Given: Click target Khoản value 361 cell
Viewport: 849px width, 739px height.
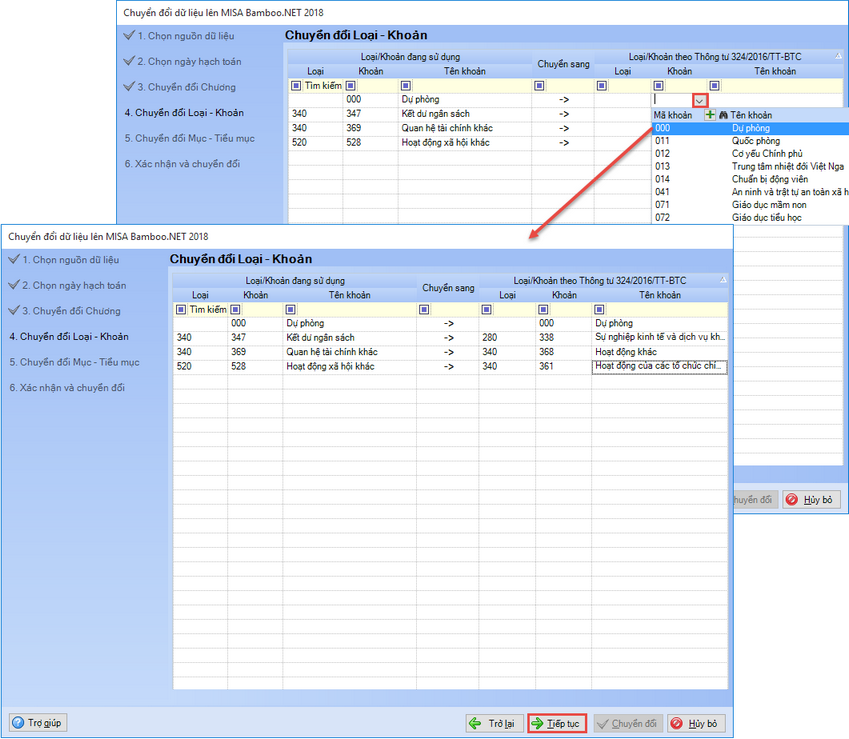Looking at the screenshot, I should point(563,367).
